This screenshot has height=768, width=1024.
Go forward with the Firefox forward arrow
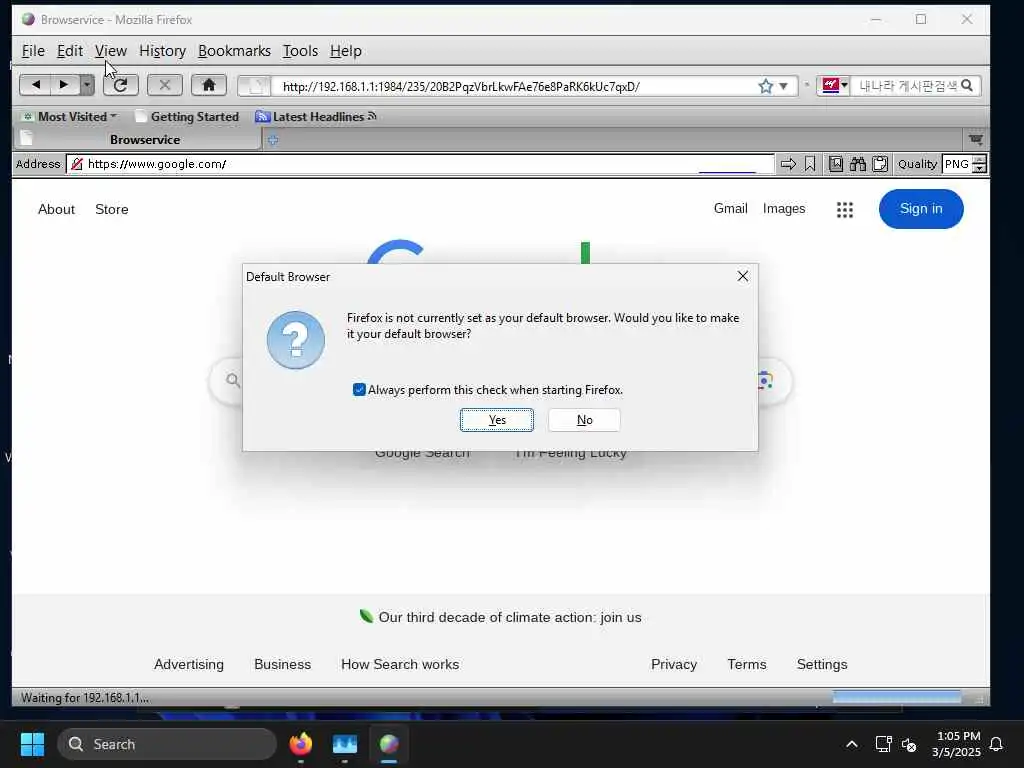(x=64, y=85)
